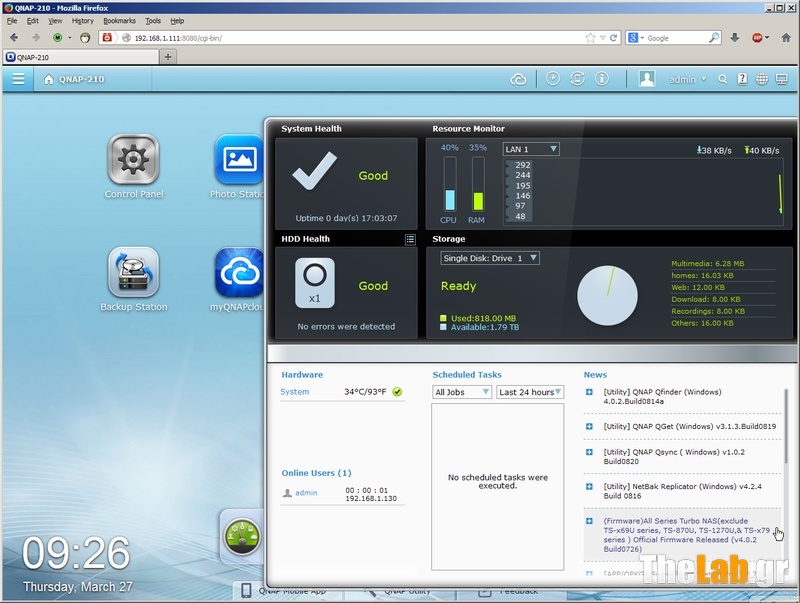Expand the NetBak Replicator news item

pos(589,486)
